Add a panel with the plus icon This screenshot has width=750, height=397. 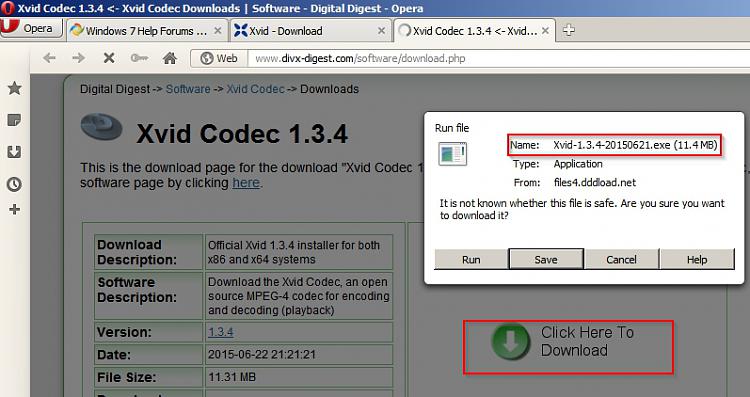pyautogui.click(x=14, y=209)
